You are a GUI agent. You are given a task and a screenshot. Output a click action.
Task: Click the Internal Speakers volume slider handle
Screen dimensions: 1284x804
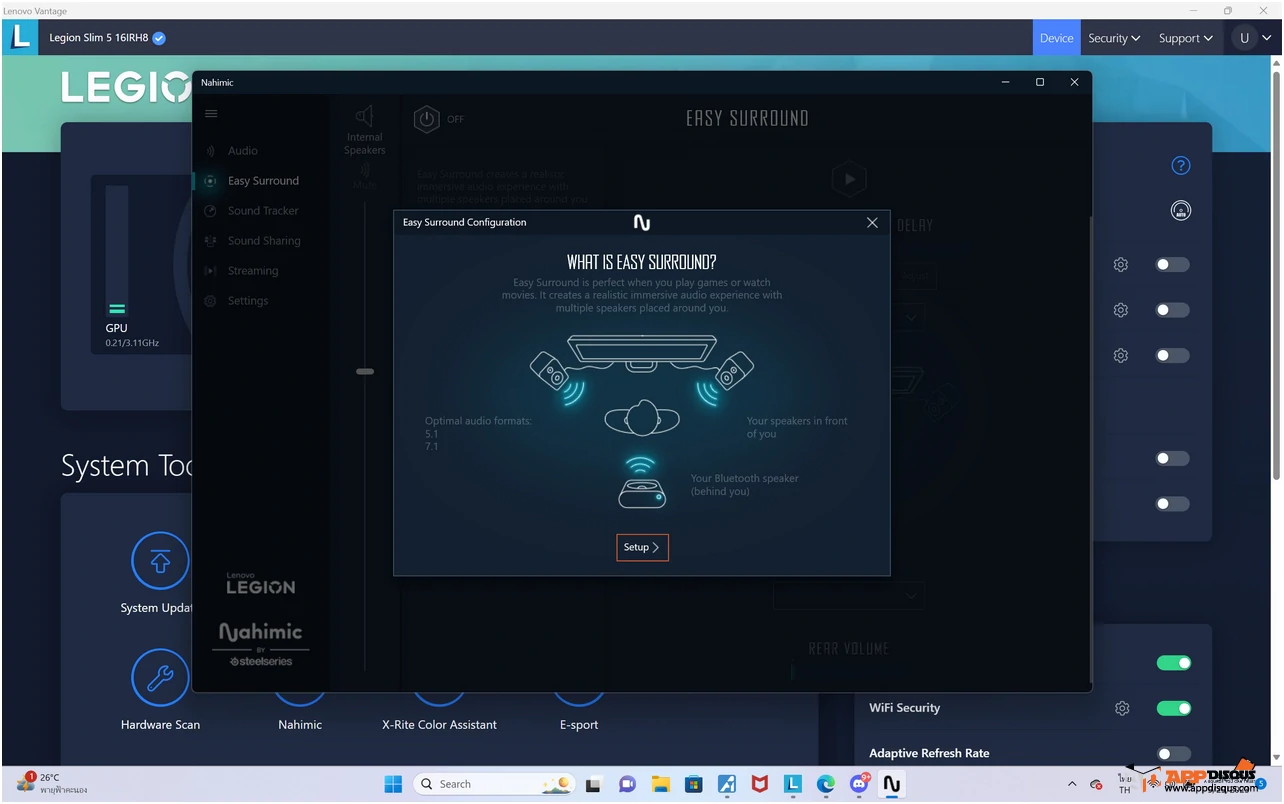click(365, 371)
